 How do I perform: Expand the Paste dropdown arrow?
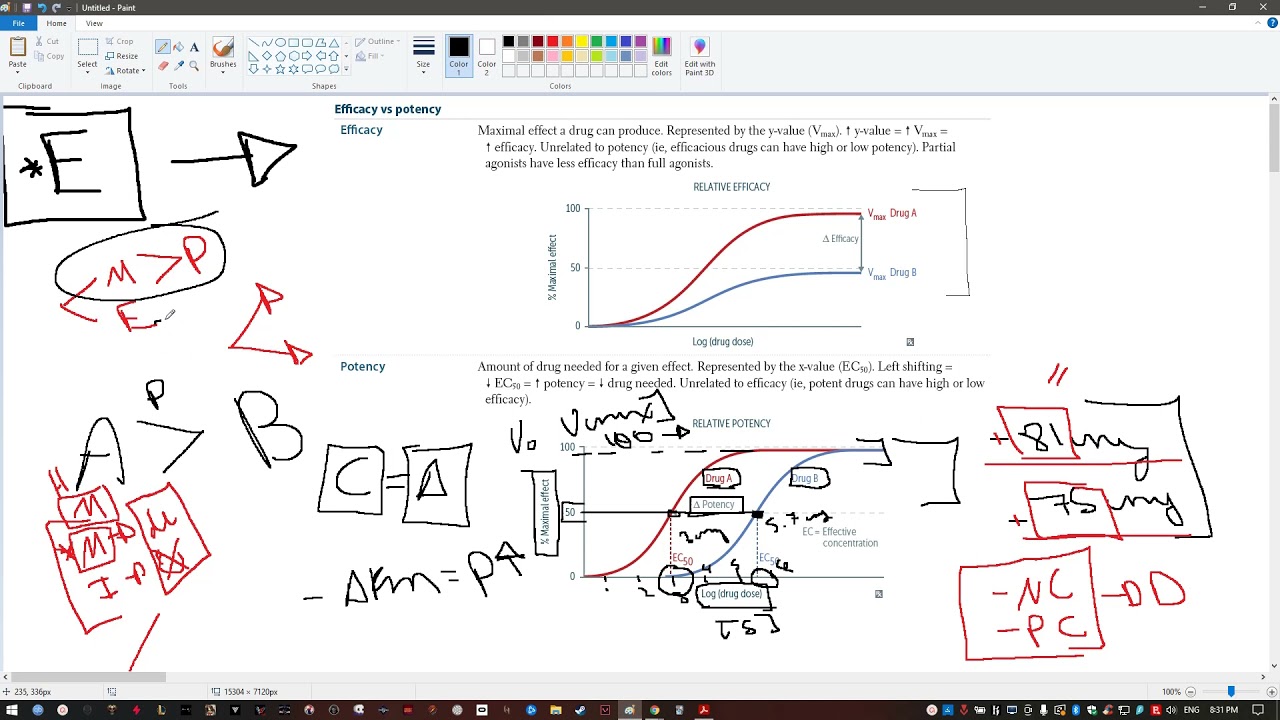18,72
